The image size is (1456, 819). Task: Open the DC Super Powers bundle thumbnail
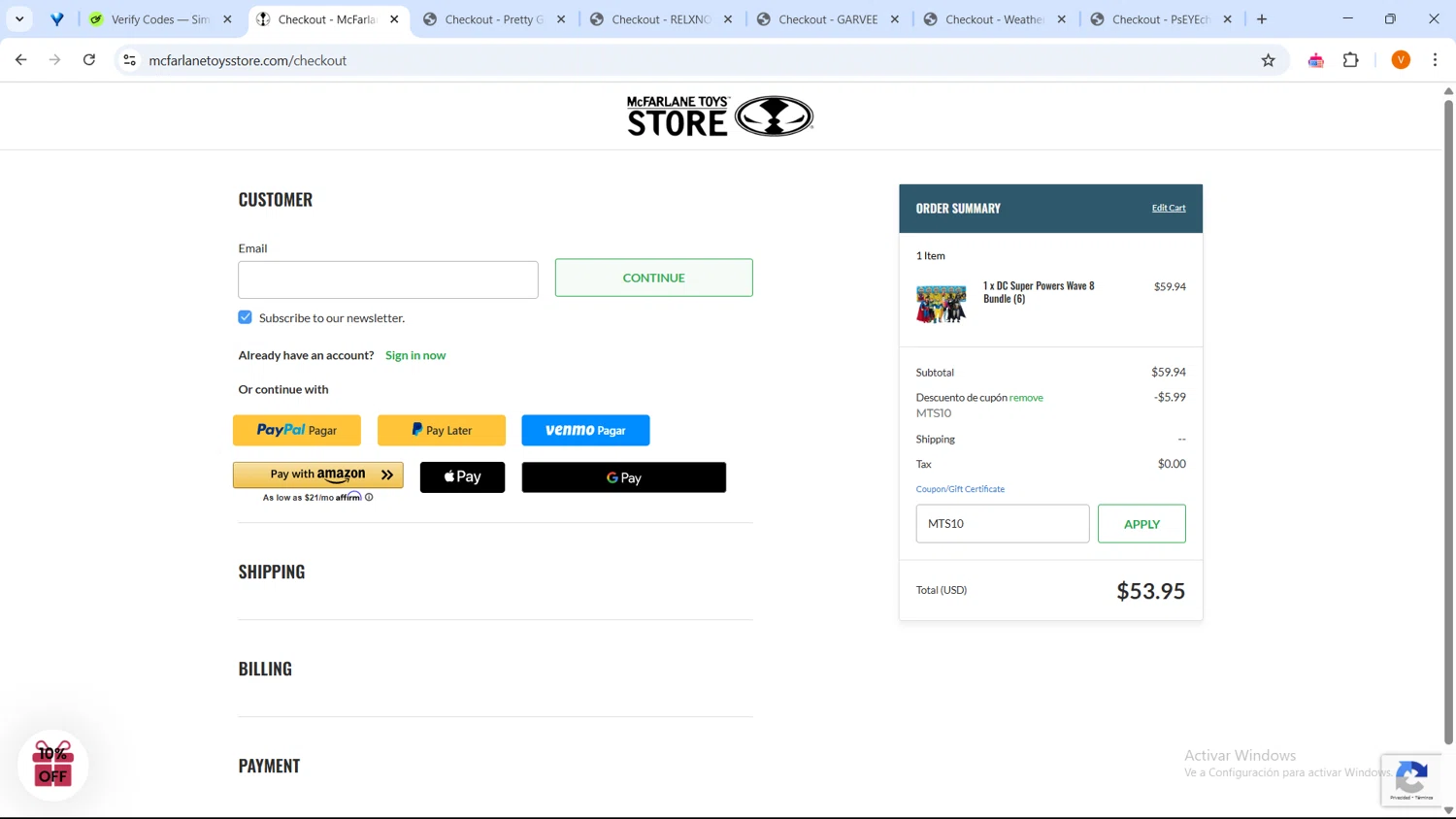(942, 304)
